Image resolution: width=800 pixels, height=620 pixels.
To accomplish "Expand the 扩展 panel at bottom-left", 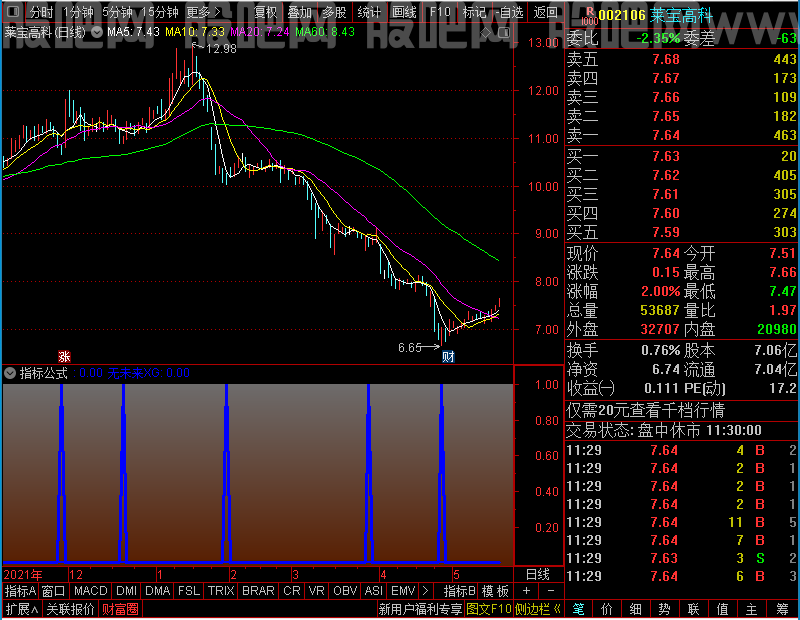I will [x=22, y=609].
